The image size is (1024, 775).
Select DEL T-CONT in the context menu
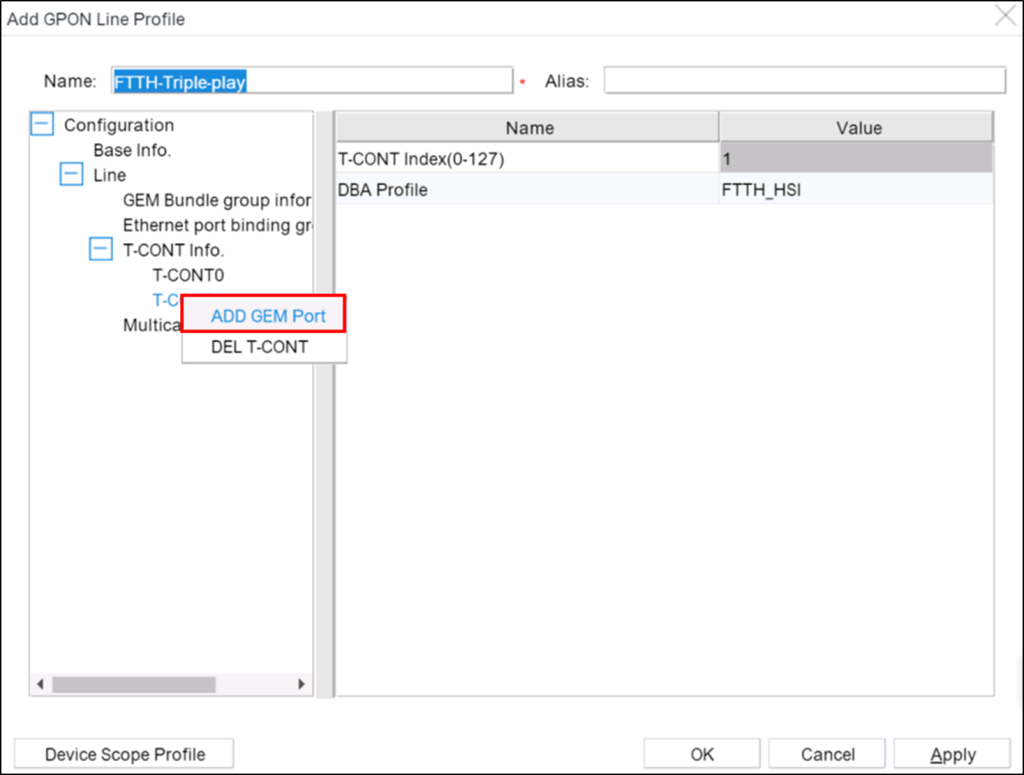point(263,347)
